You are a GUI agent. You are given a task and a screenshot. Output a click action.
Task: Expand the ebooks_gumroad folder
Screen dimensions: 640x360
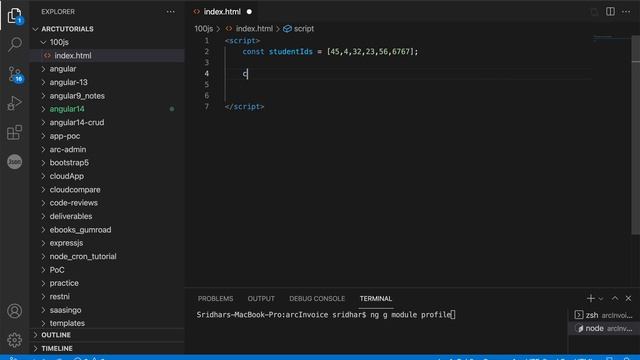click(x=80, y=230)
